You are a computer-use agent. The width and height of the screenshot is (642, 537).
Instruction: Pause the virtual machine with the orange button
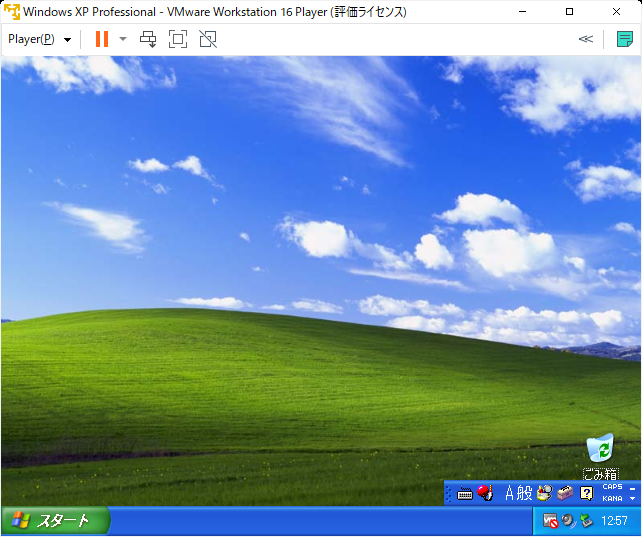coord(102,39)
